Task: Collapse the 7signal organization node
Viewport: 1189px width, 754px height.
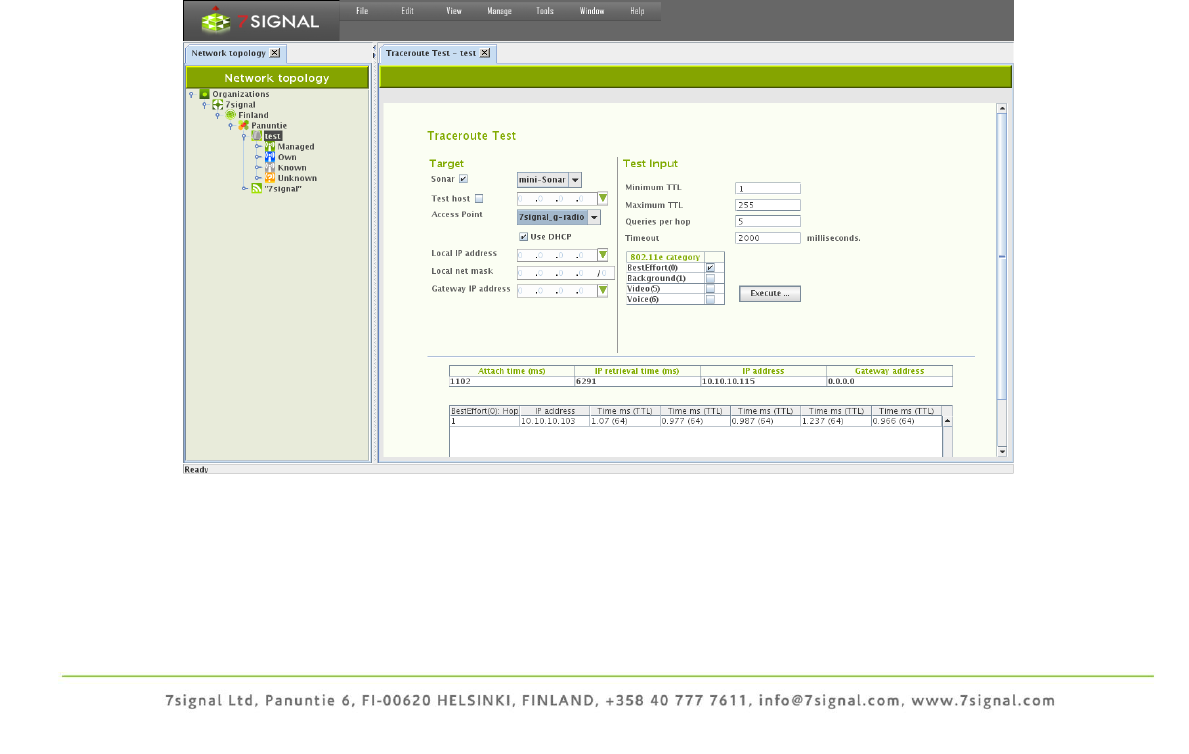Action: 205,105
